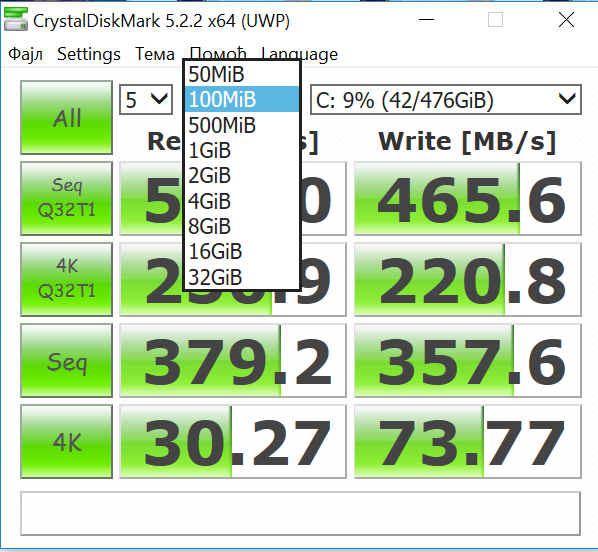Start the Seq Q32T1 test
598x552 pixels.
[x=66, y=198]
